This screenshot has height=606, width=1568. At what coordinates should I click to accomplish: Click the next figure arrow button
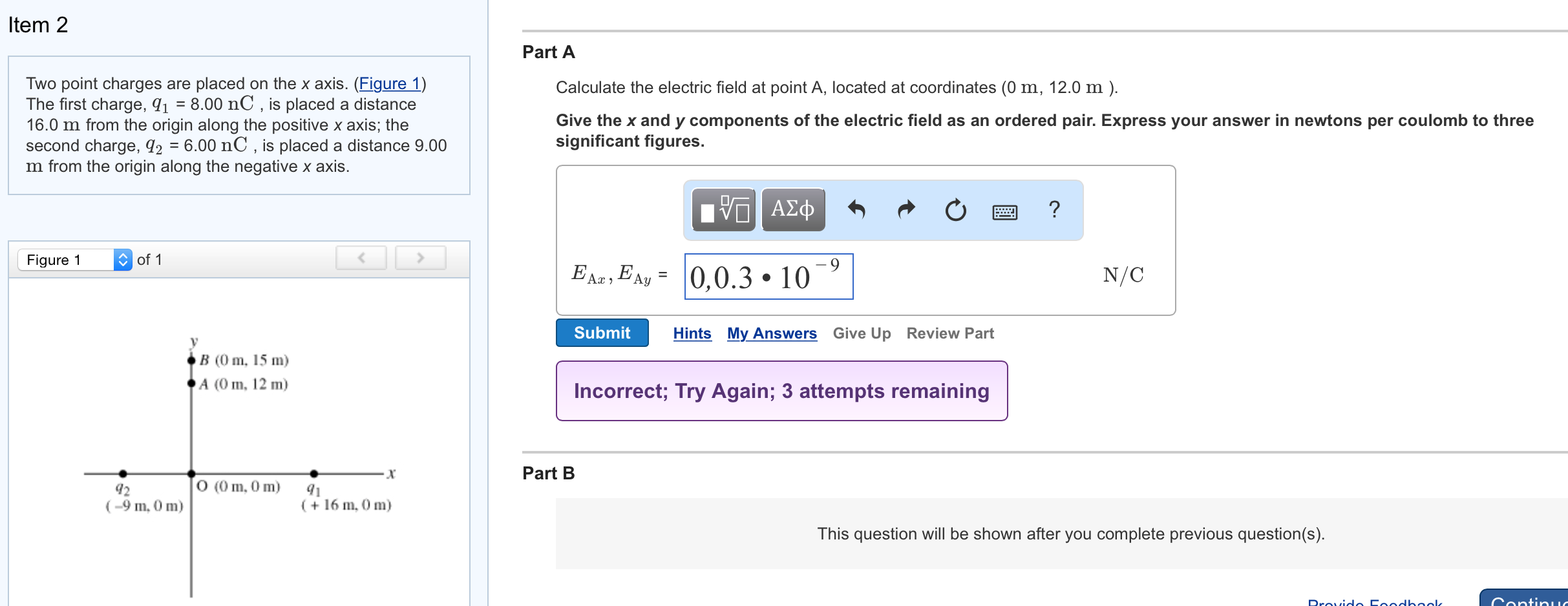tap(421, 257)
